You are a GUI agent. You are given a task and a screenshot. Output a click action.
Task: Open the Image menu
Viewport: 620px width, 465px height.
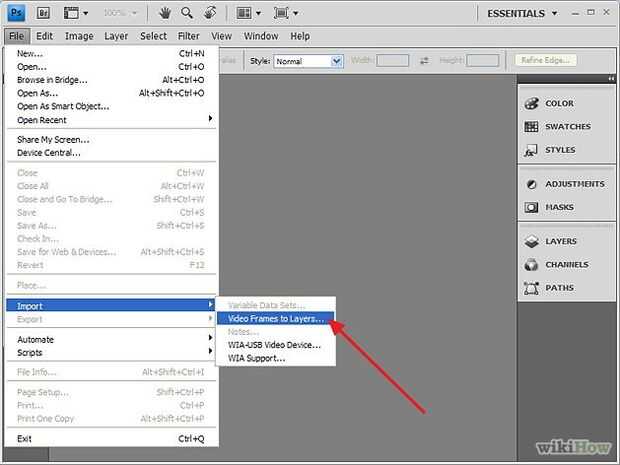click(79, 36)
